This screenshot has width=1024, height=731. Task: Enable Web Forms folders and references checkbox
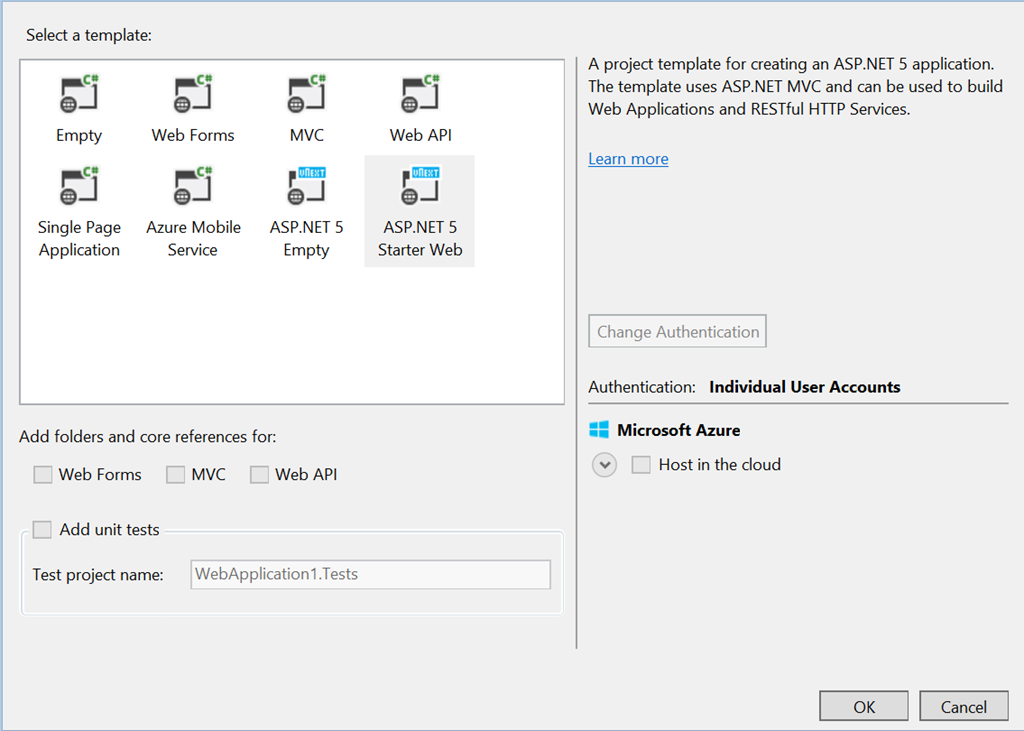point(42,474)
